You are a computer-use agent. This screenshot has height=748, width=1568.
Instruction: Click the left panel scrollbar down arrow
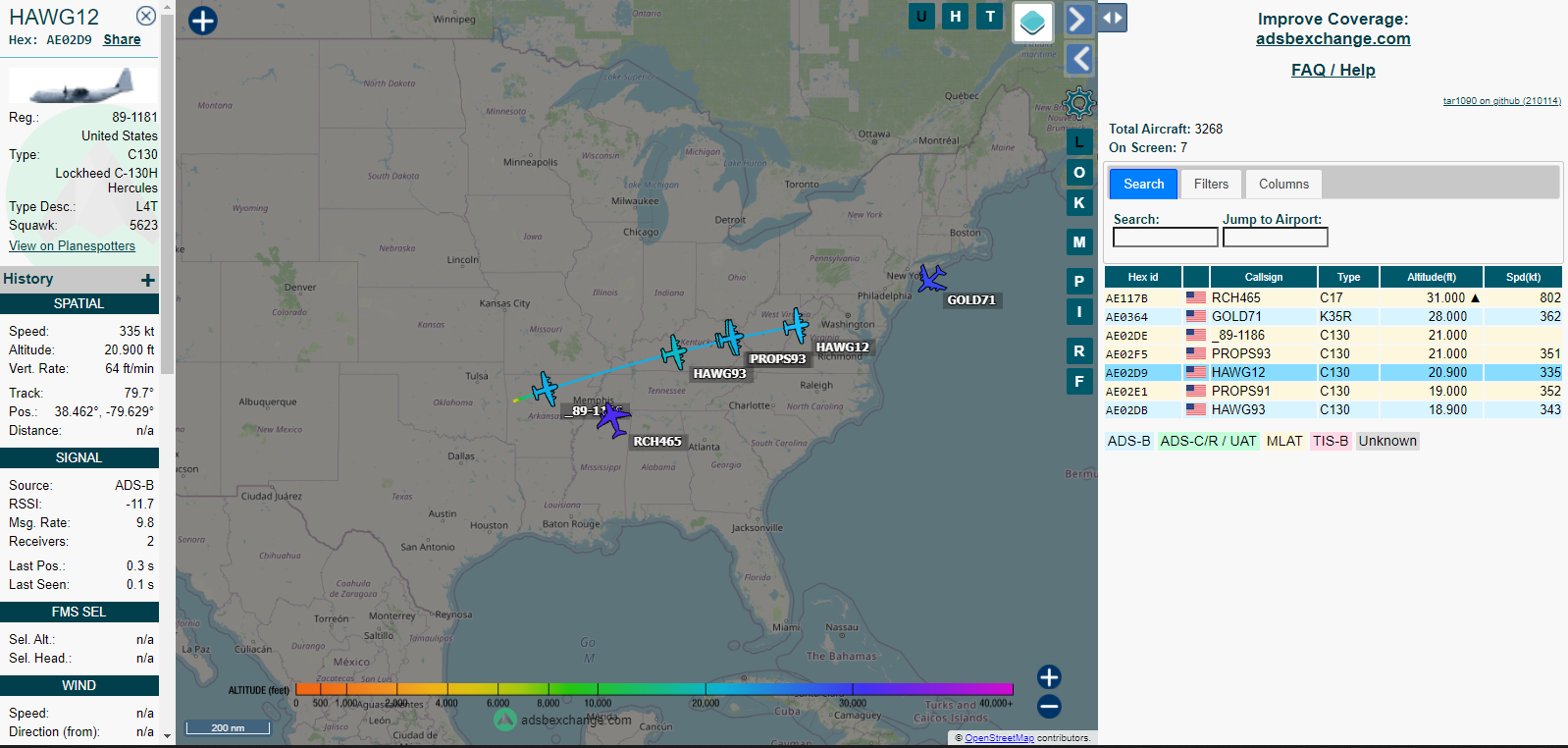[167, 735]
